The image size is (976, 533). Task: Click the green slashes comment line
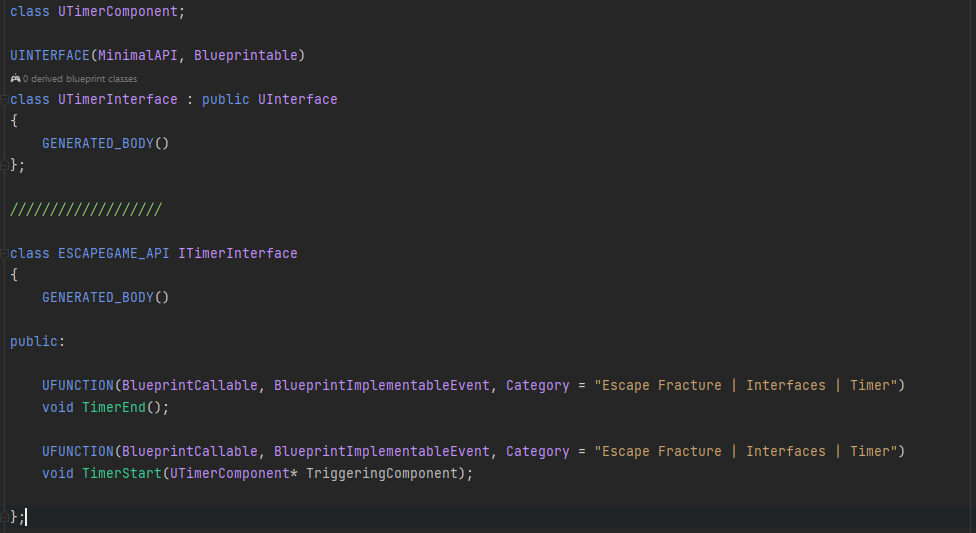[86, 209]
